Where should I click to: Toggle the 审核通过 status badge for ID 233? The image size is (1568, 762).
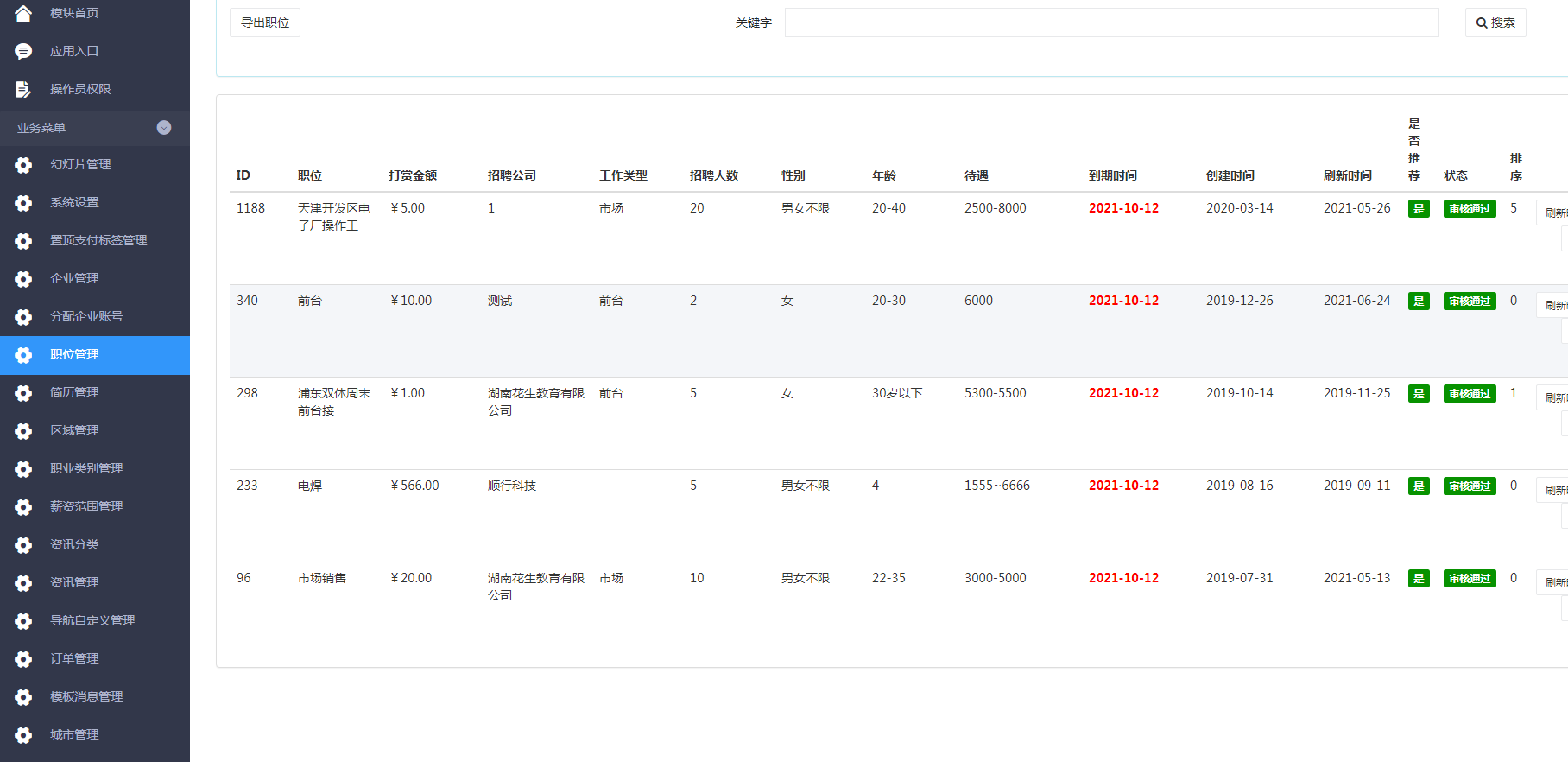(1469, 486)
